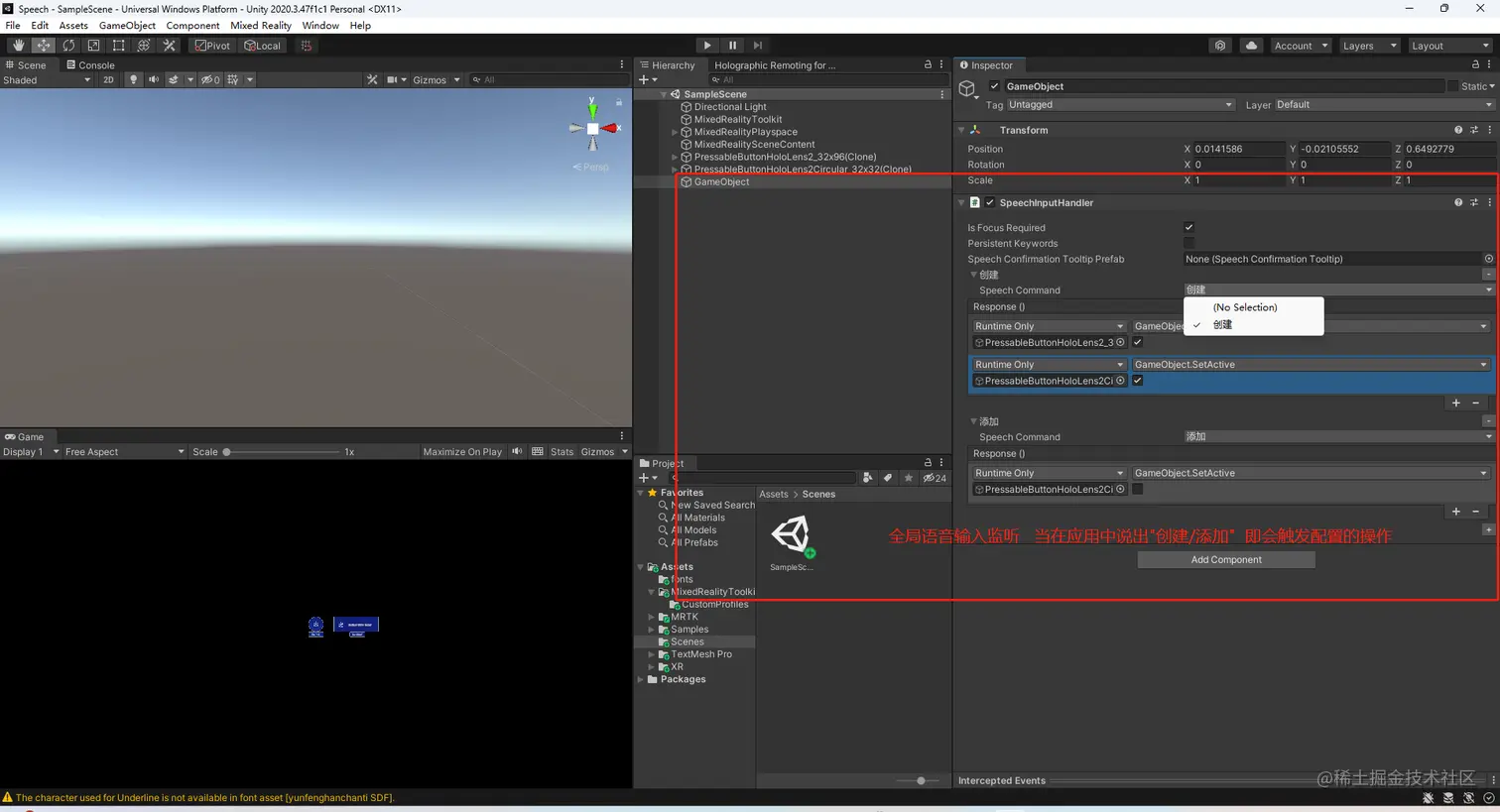Click Position X field
This screenshot has width=1500, height=812.
point(1238,149)
